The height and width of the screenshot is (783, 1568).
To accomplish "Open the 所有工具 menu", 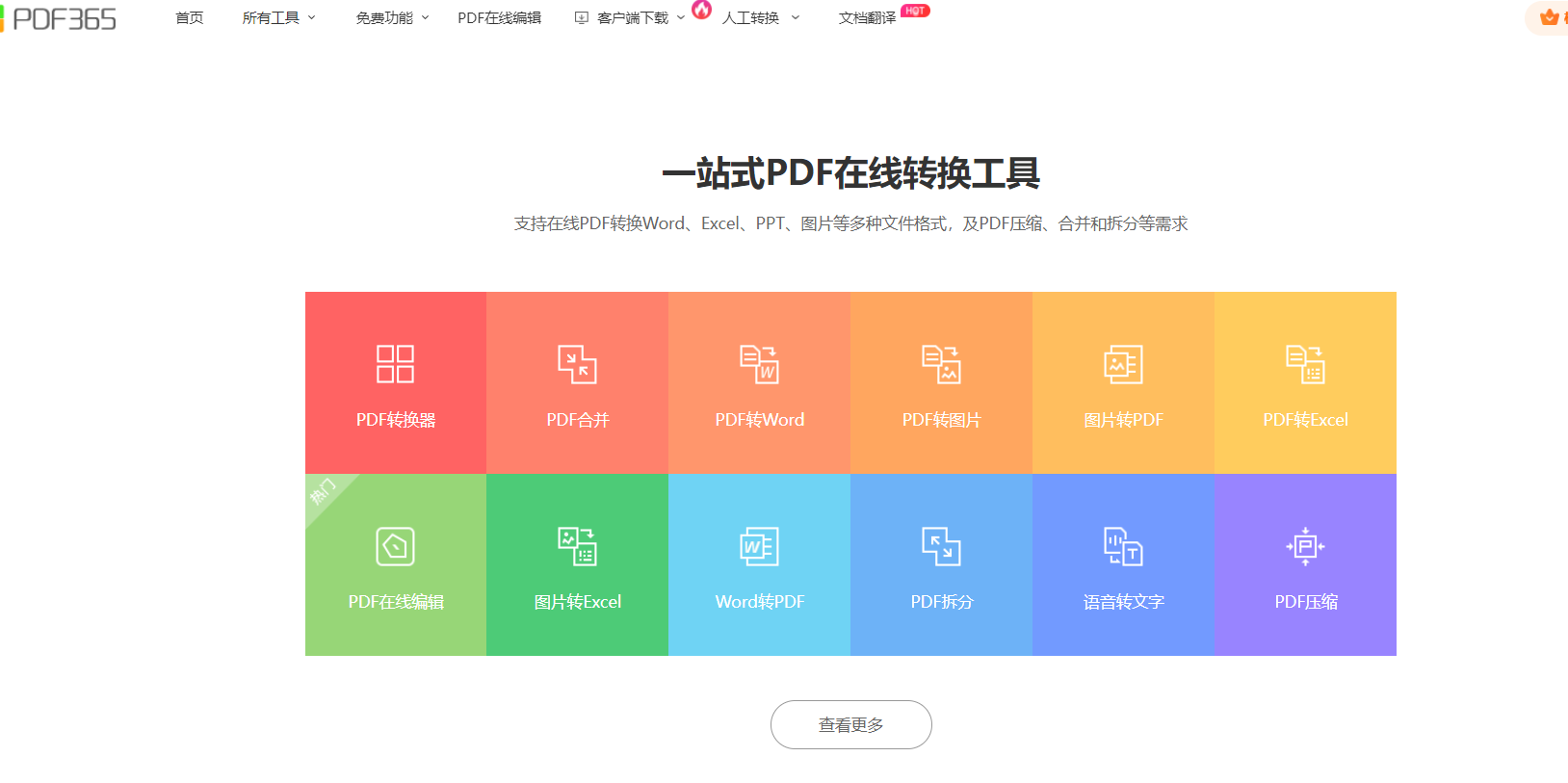I will coord(271,18).
